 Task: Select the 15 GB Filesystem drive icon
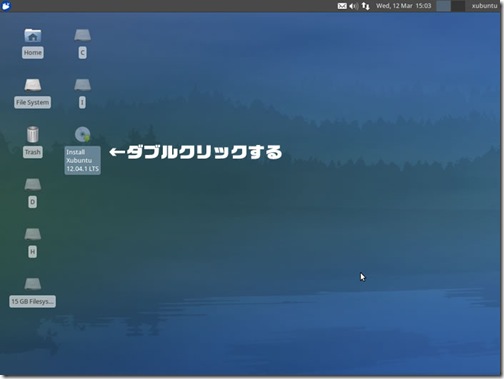33,284
